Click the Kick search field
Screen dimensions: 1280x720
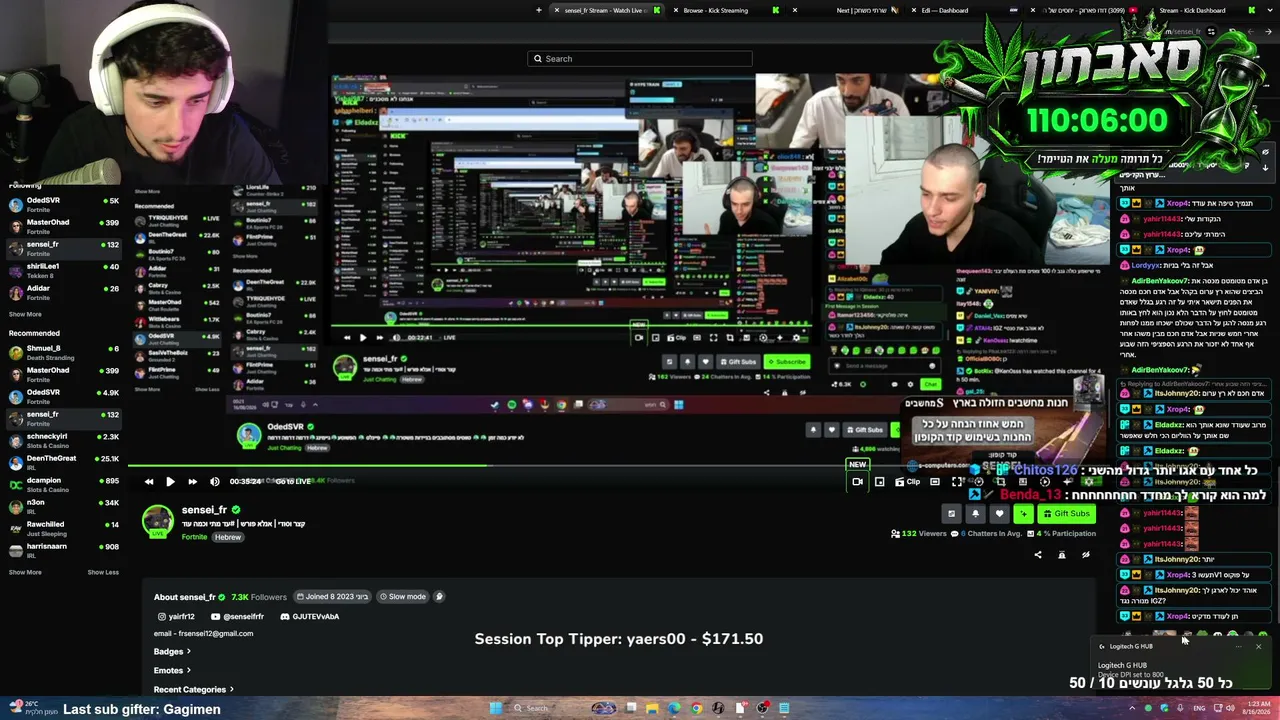(x=640, y=59)
